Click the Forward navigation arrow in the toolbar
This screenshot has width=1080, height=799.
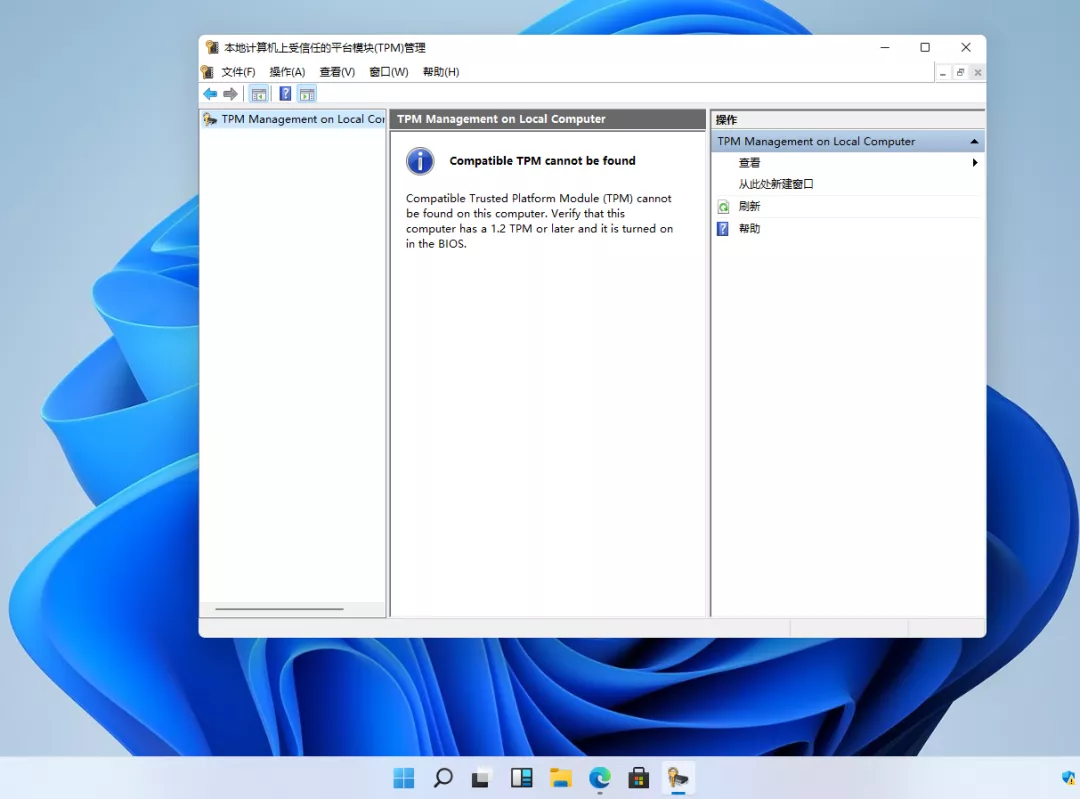tap(229, 93)
